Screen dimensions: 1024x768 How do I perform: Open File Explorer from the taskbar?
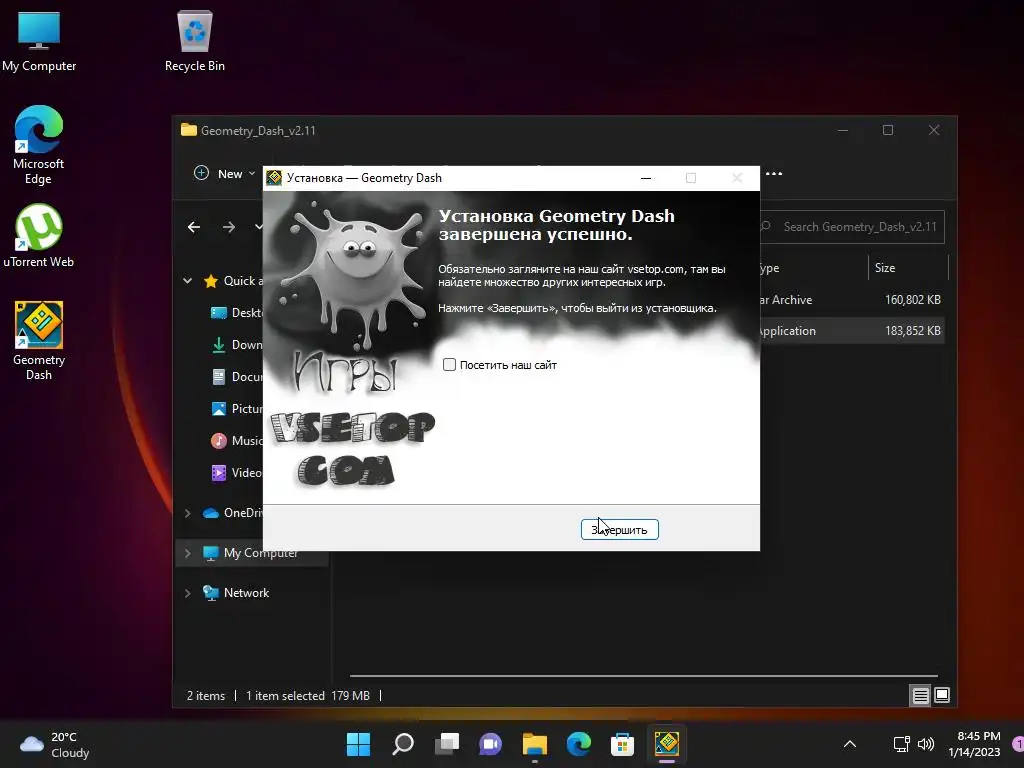click(x=534, y=744)
